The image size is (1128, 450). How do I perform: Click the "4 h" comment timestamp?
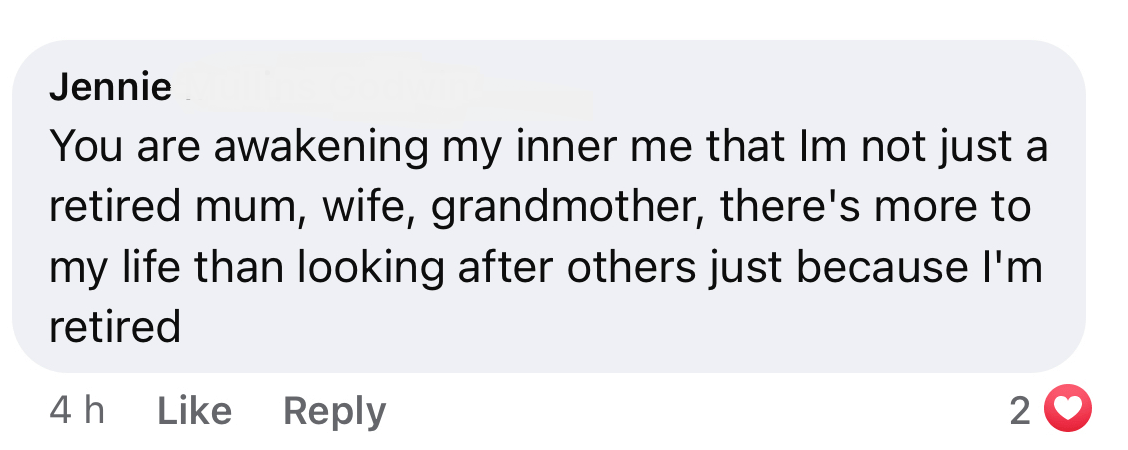tap(77, 411)
